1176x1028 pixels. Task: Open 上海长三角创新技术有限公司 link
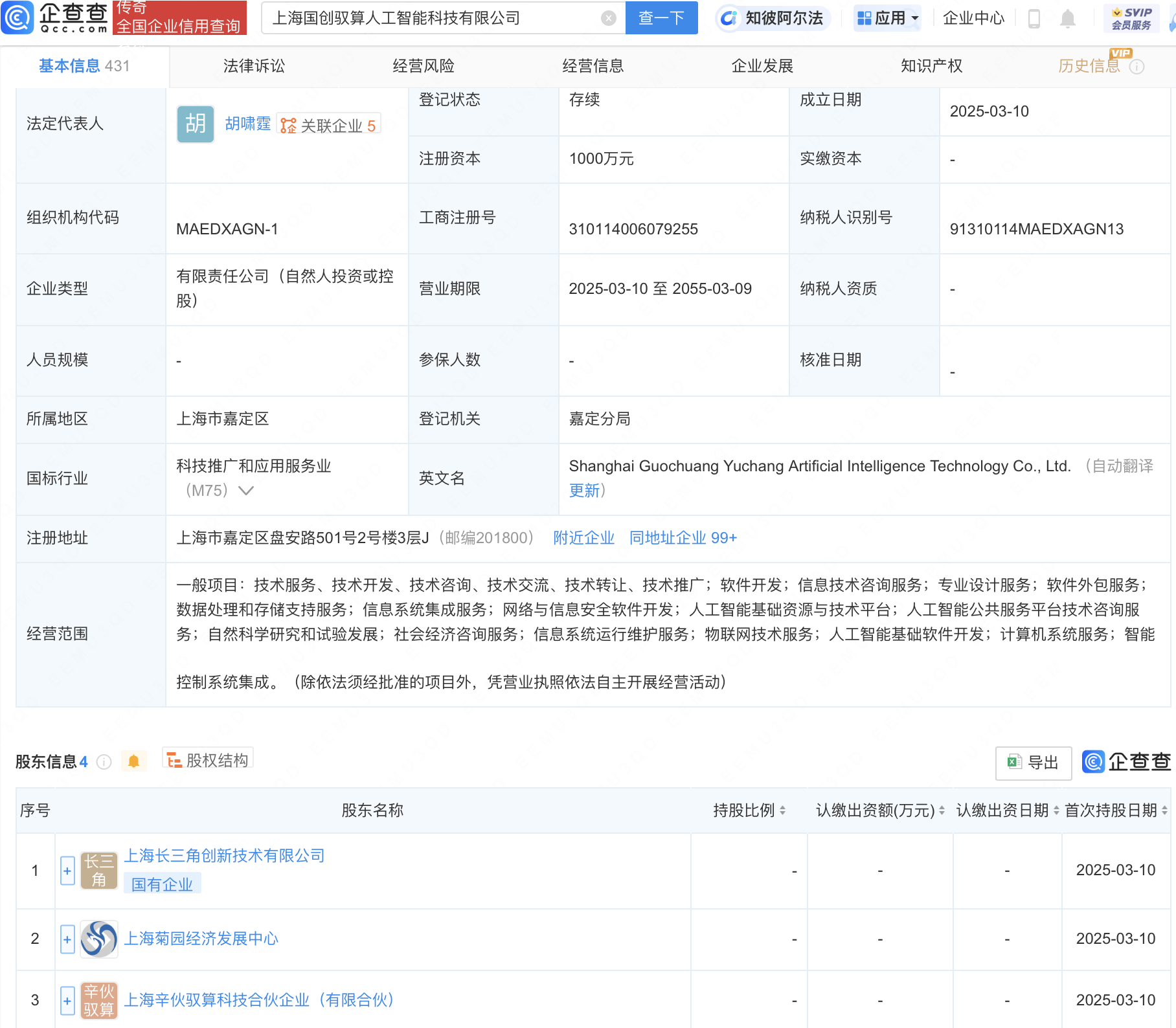coord(224,856)
